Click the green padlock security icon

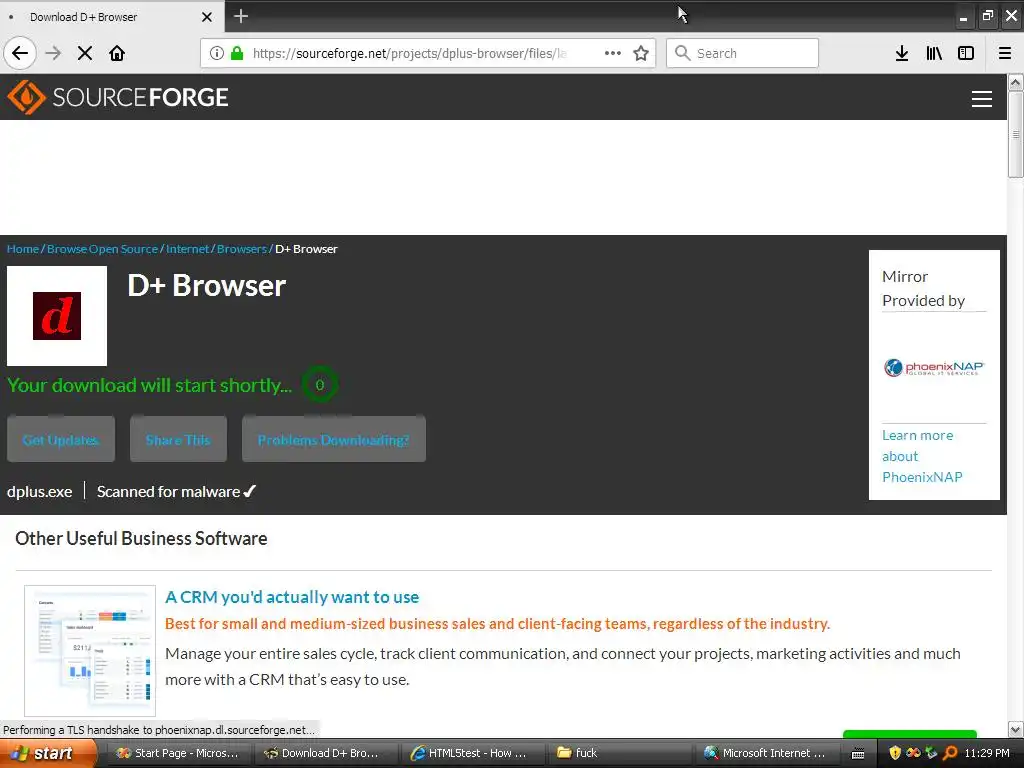click(x=237, y=53)
